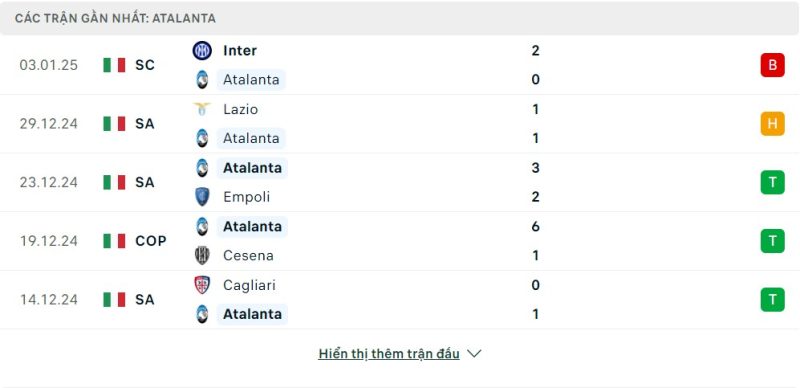Click the Cagliari club crest icon

point(202,285)
